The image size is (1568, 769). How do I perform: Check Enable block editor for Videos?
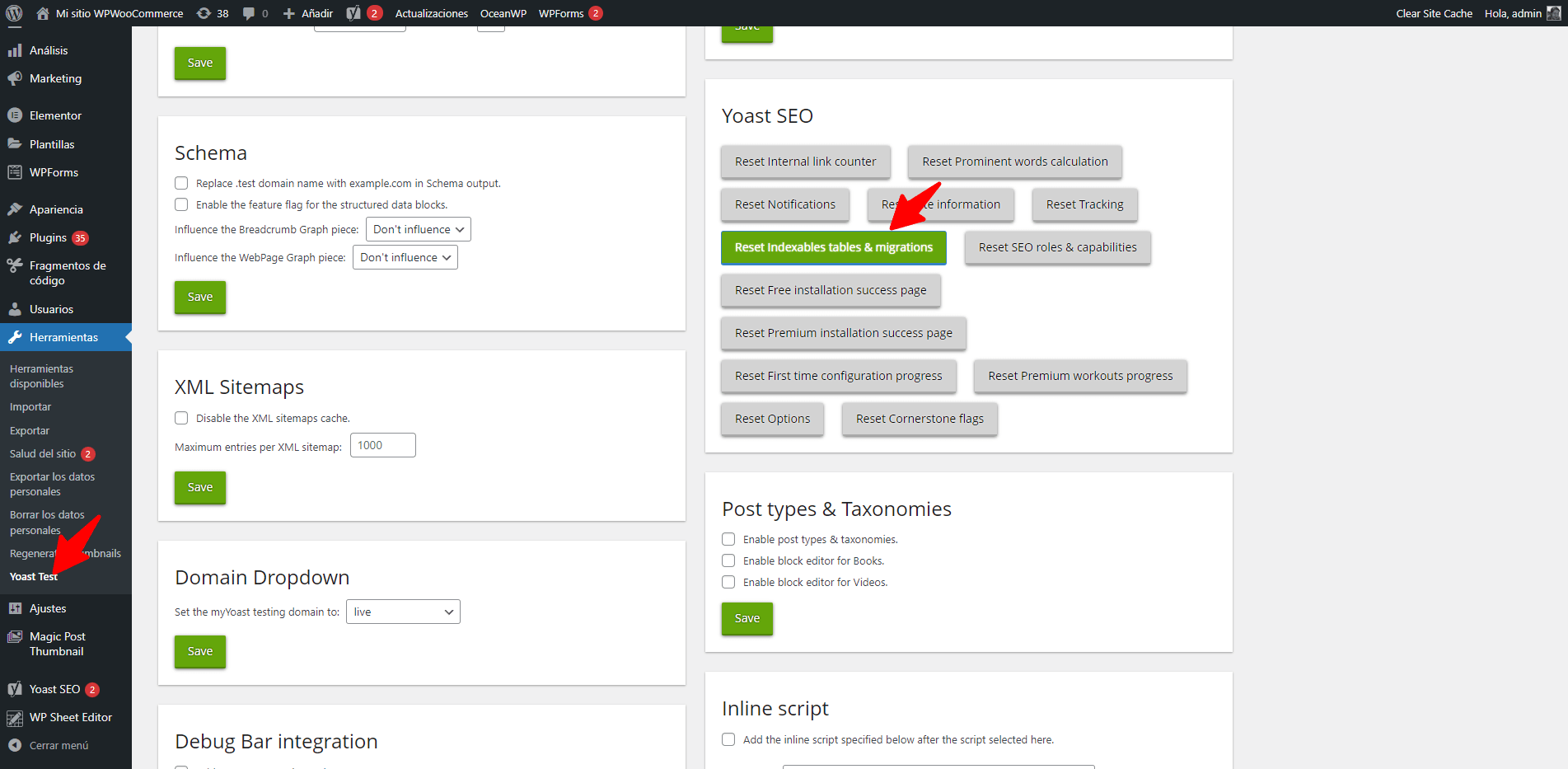click(728, 582)
